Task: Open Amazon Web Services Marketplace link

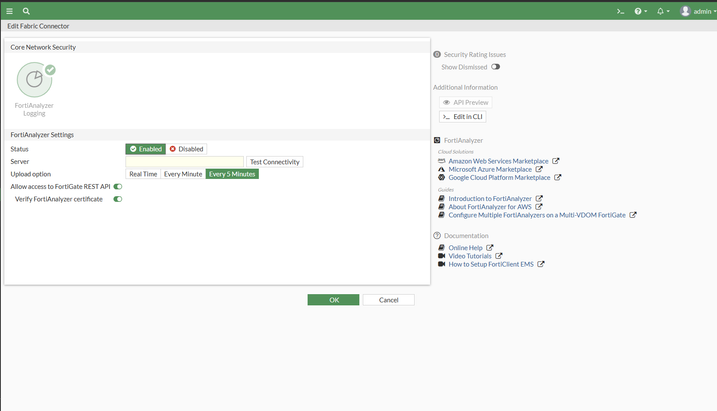Action: pyautogui.click(x=498, y=161)
